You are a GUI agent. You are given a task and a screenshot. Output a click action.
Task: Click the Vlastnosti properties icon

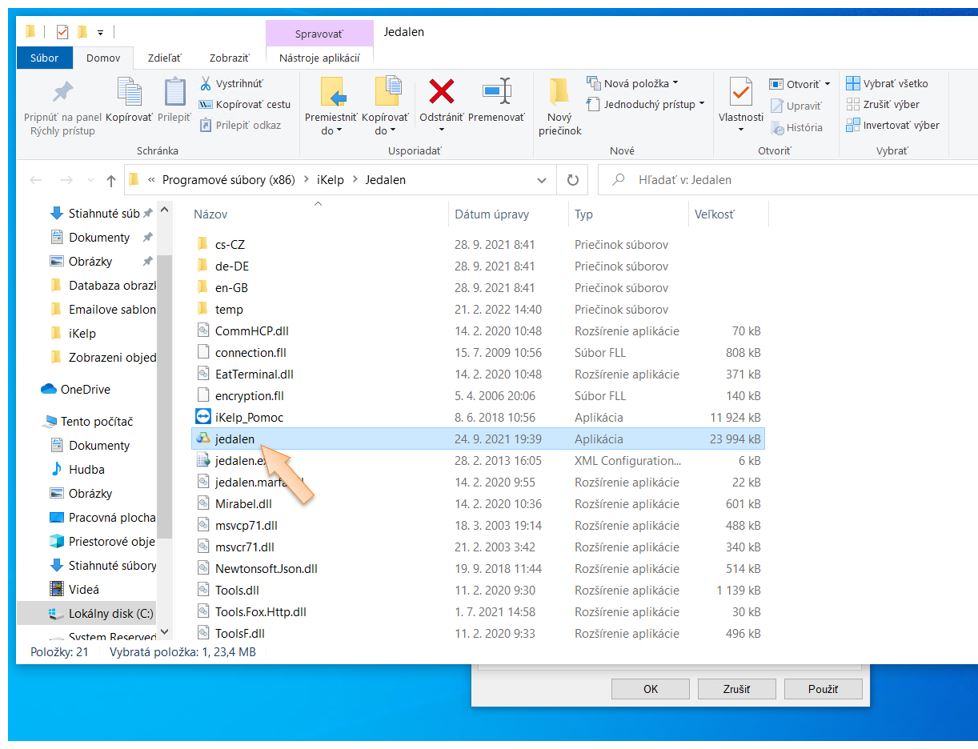(741, 94)
